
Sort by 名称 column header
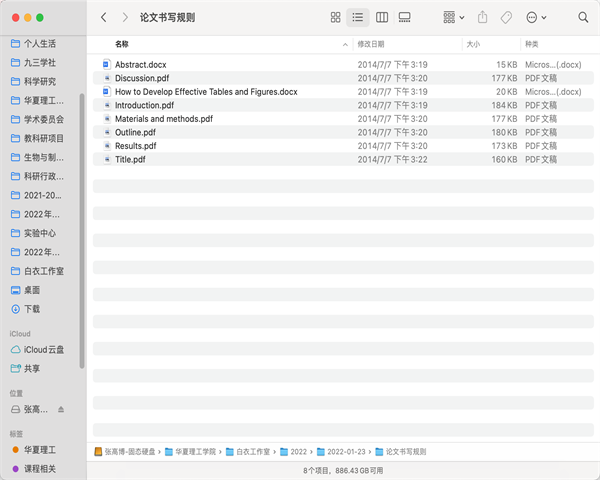pyautogui.click(x=122, y=44)
